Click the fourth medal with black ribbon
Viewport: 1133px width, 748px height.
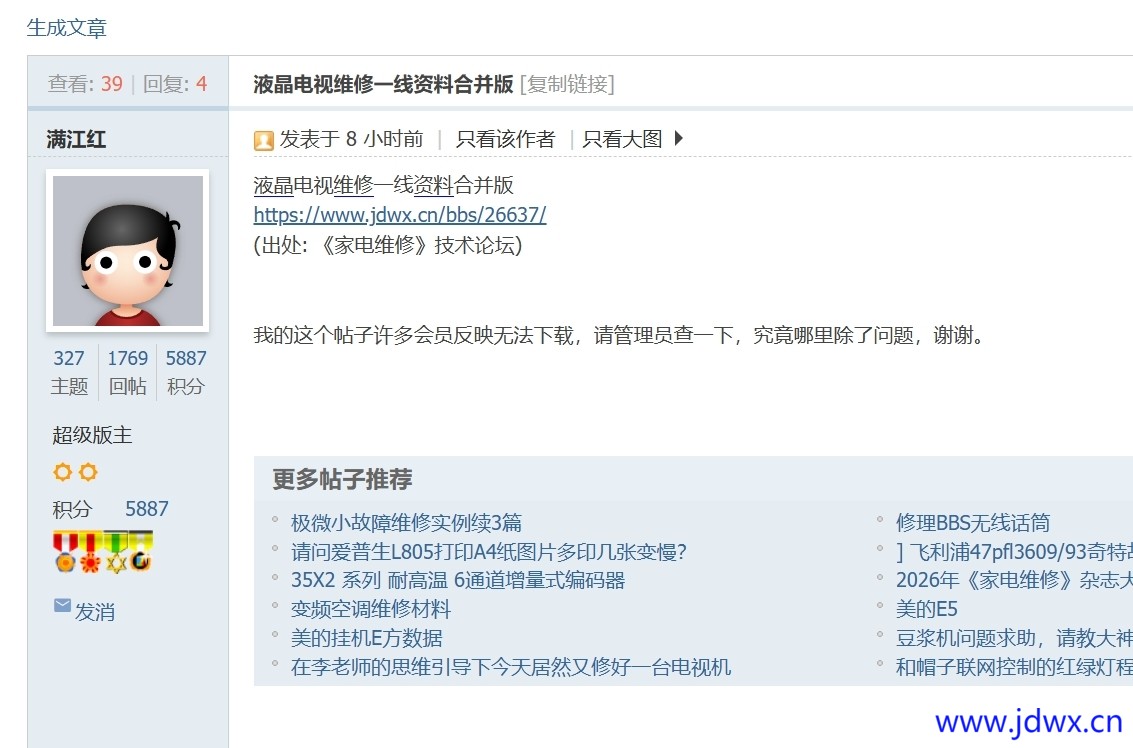click(141, 552)
